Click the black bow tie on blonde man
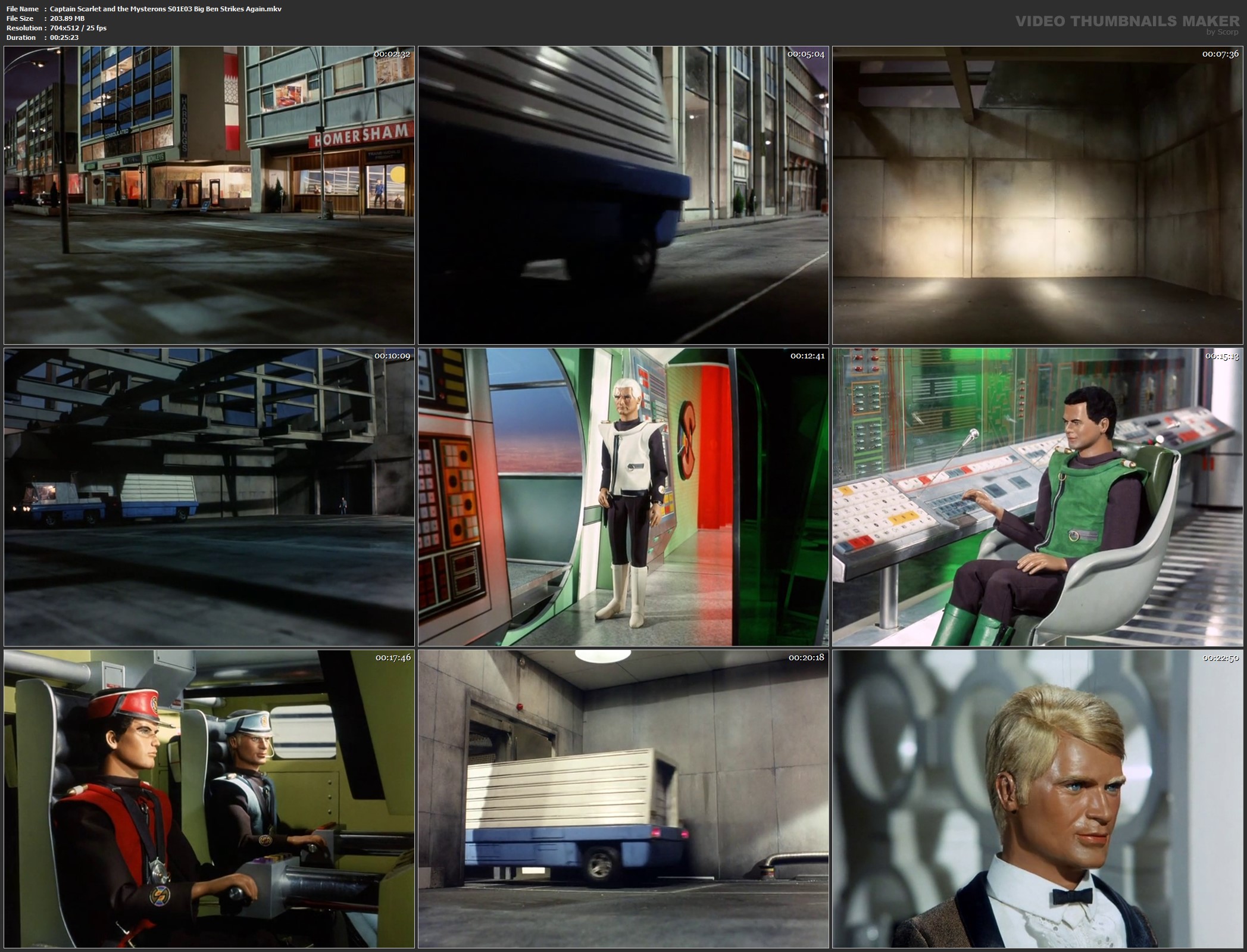 [x=1071, y=896]
